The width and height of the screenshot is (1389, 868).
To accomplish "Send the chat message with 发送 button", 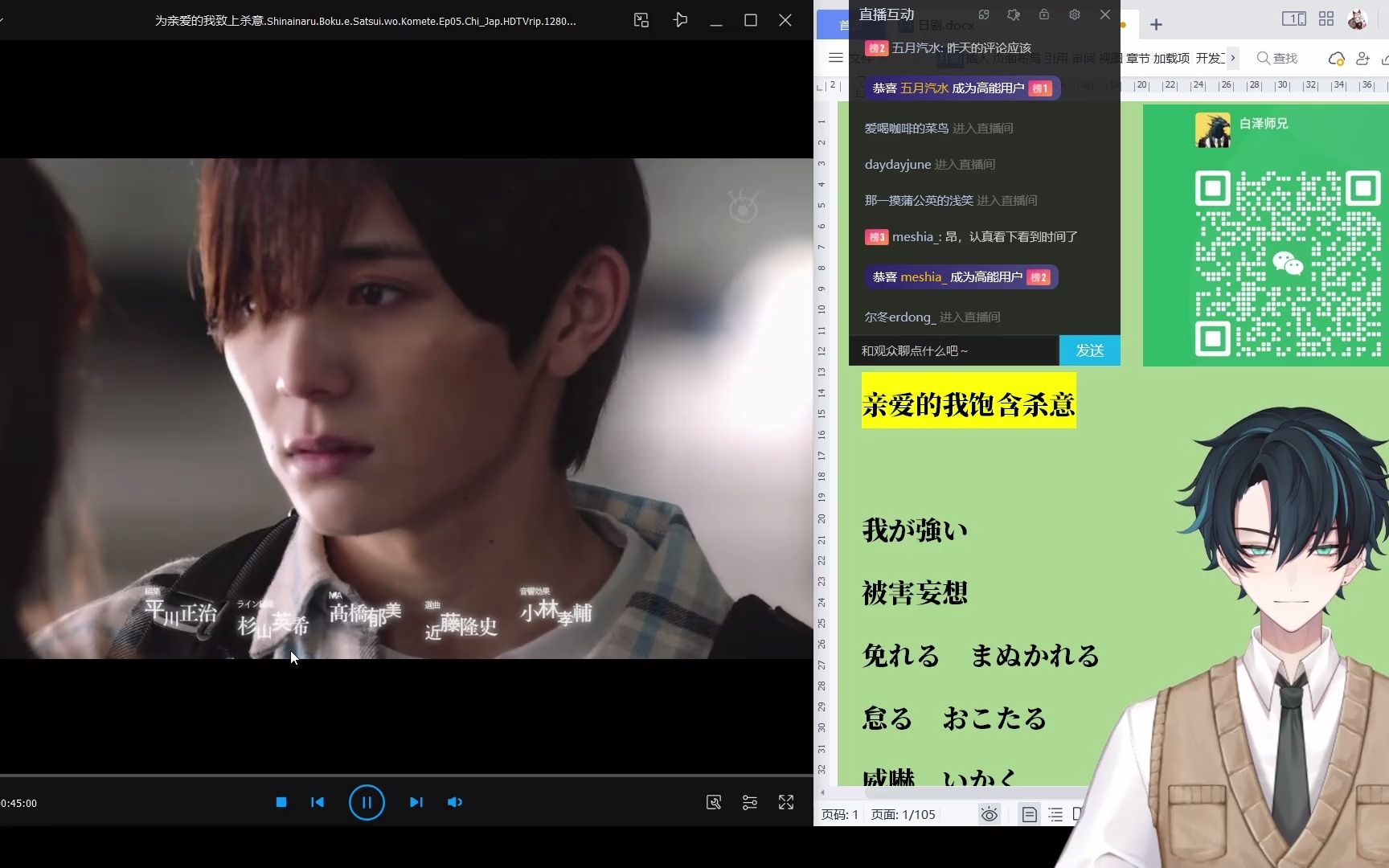I will coord(1090,350).
